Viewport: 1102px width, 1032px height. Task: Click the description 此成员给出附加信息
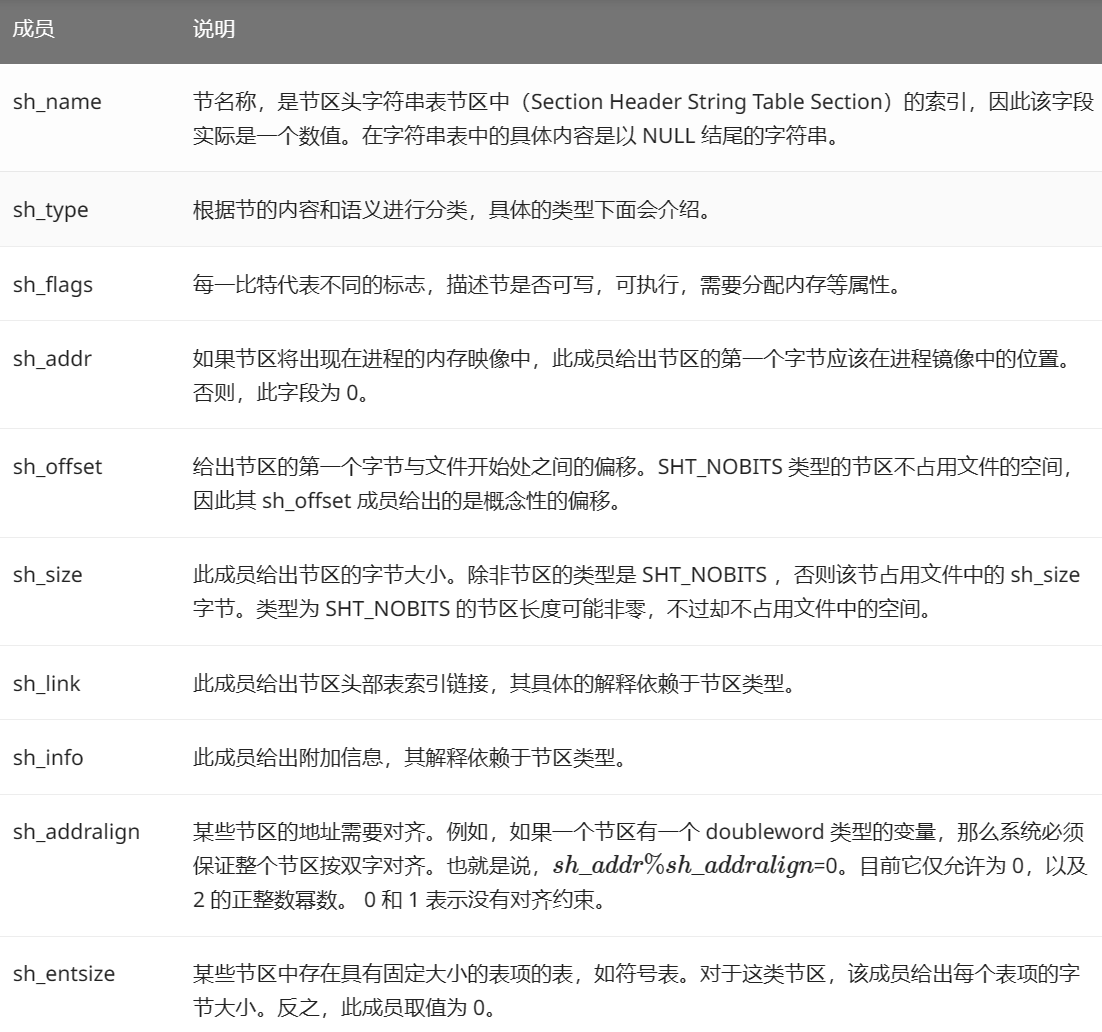[410, 758]
